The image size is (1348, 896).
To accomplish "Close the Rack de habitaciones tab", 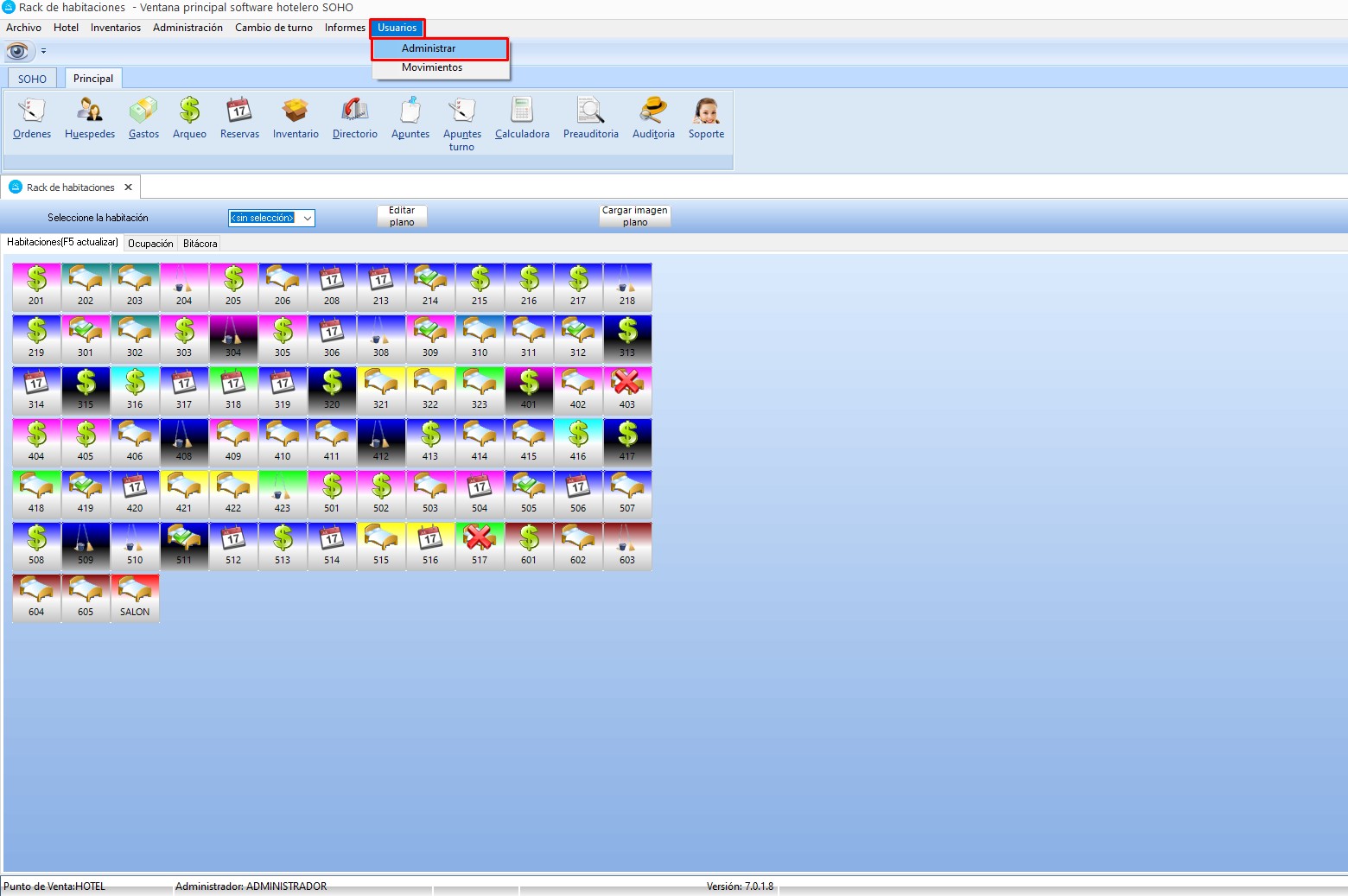I will click(x=128, y=187).
